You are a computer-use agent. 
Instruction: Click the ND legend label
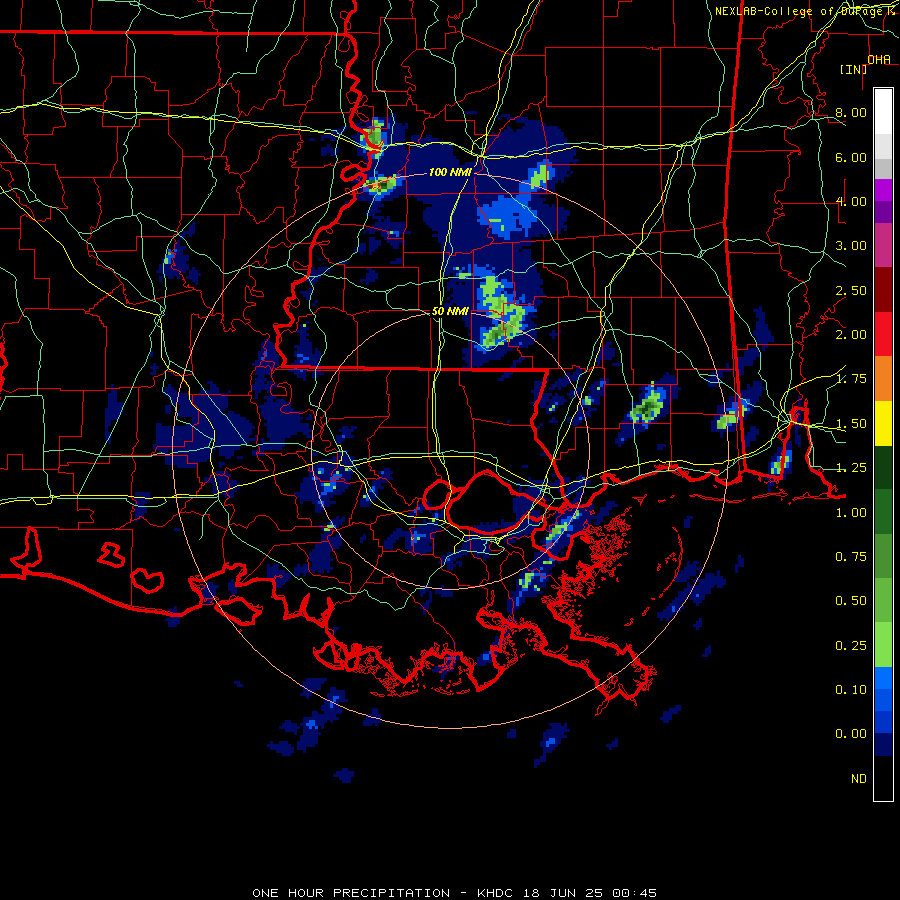coord(859,779)
